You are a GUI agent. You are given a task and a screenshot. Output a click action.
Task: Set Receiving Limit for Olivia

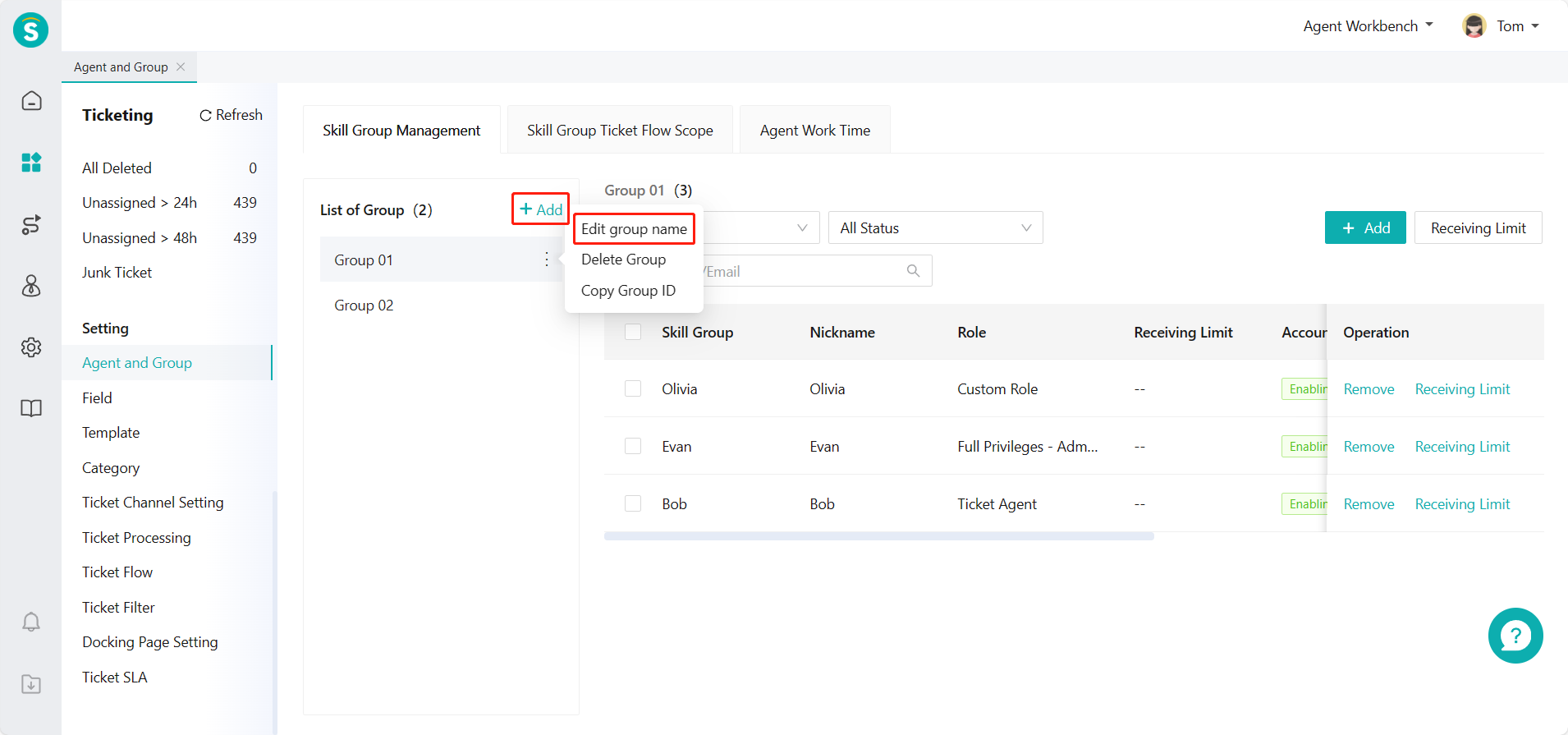point(1462,389)
